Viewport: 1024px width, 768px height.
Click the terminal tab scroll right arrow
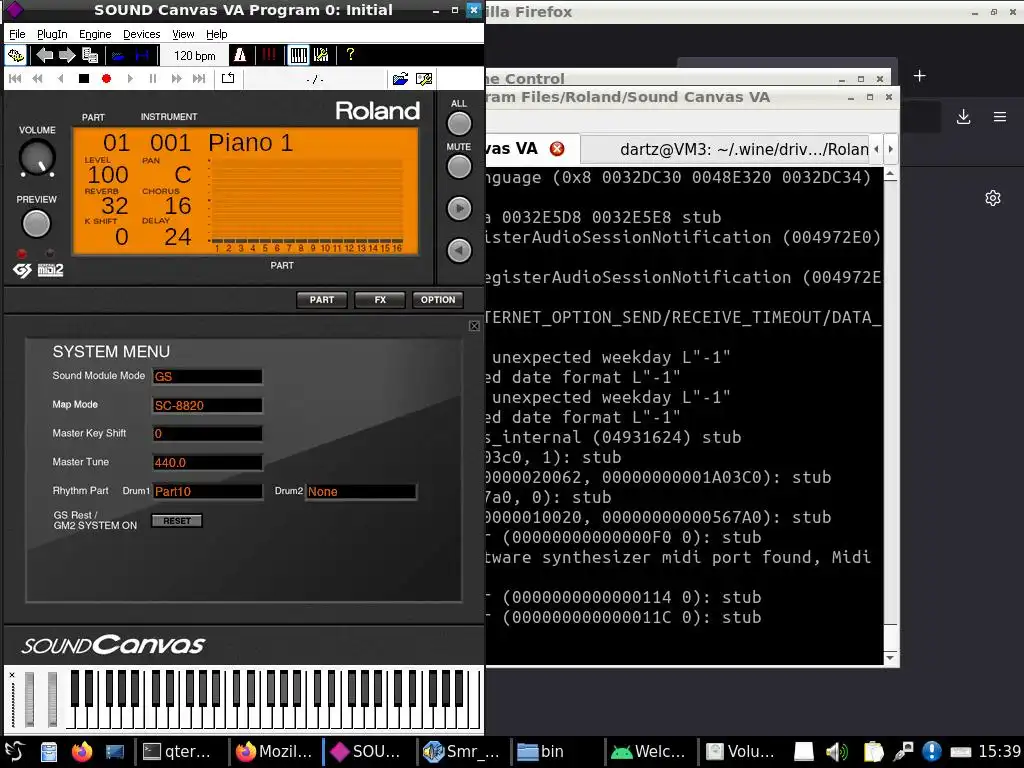[890, 149]
